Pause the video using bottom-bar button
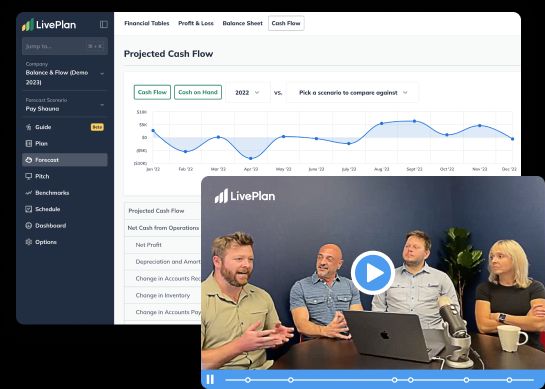The height and width of the screenshot is (389, 545). 210,379
